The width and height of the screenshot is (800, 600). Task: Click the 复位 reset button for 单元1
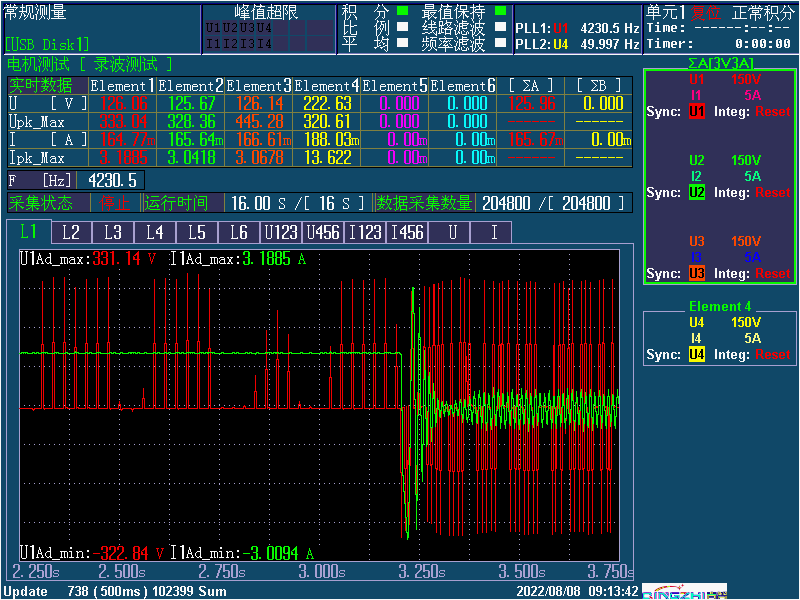706,12
